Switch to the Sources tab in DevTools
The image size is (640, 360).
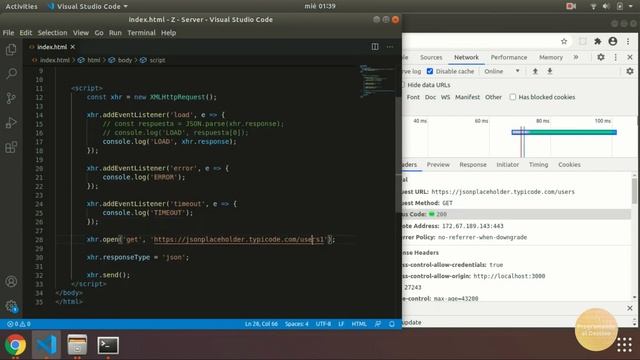click(431, 58)
